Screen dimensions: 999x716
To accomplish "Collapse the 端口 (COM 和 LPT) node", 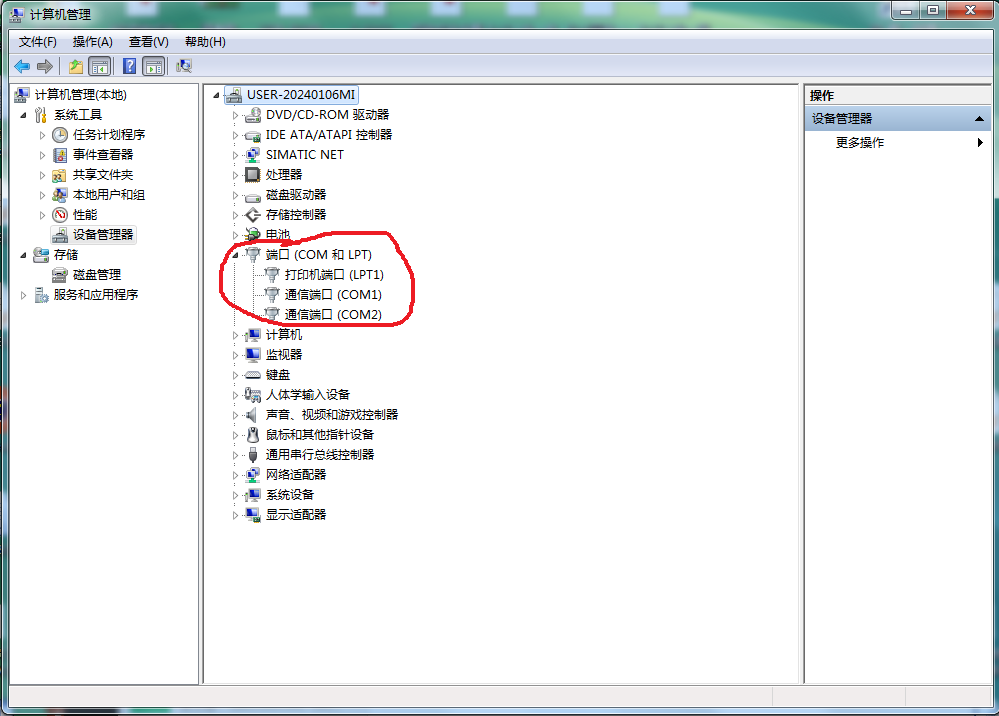I will point(235,255).
